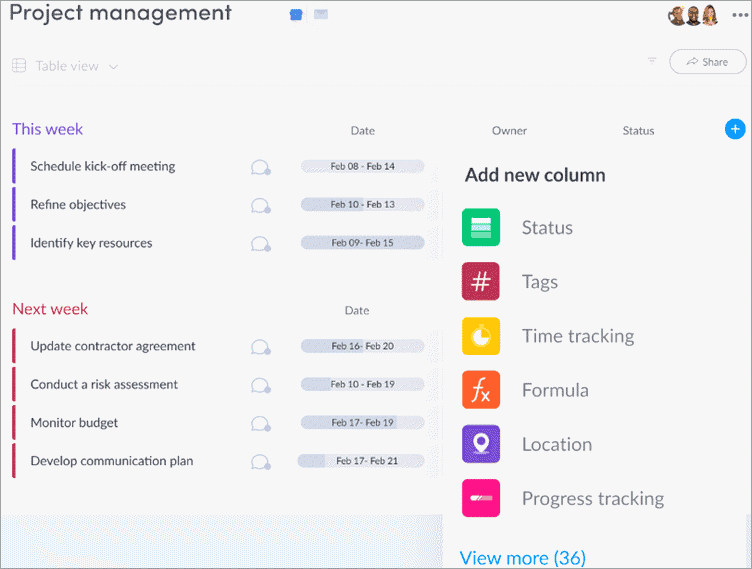This screenshot has width=752, height=569.
Task: Select the orange Formula fx icon
Action: [481, 390]
